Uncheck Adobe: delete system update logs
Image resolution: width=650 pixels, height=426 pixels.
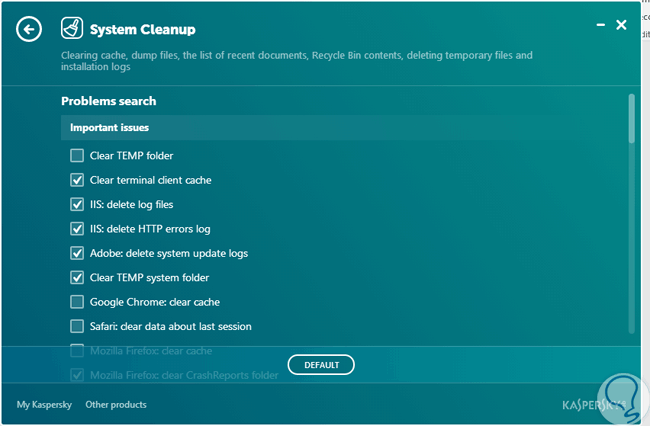coord(77,253)
